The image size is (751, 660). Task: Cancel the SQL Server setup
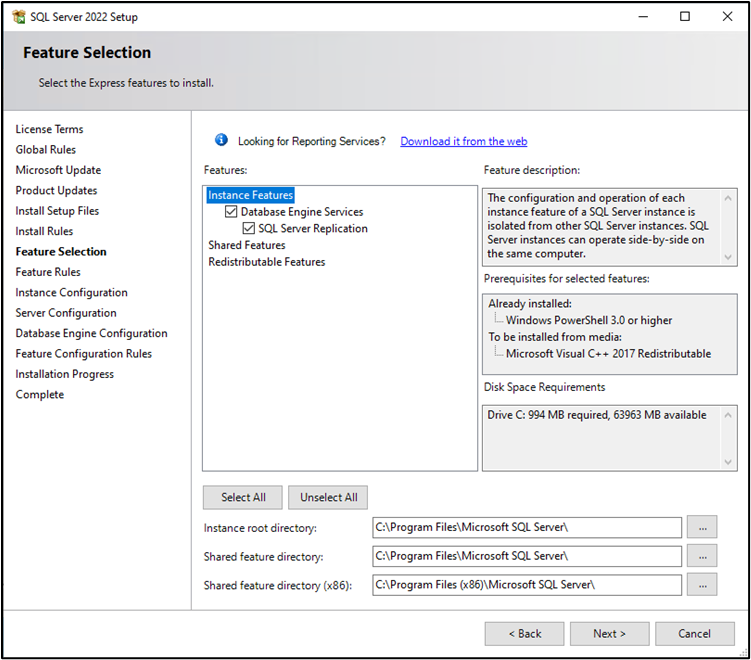coord(695,634)
